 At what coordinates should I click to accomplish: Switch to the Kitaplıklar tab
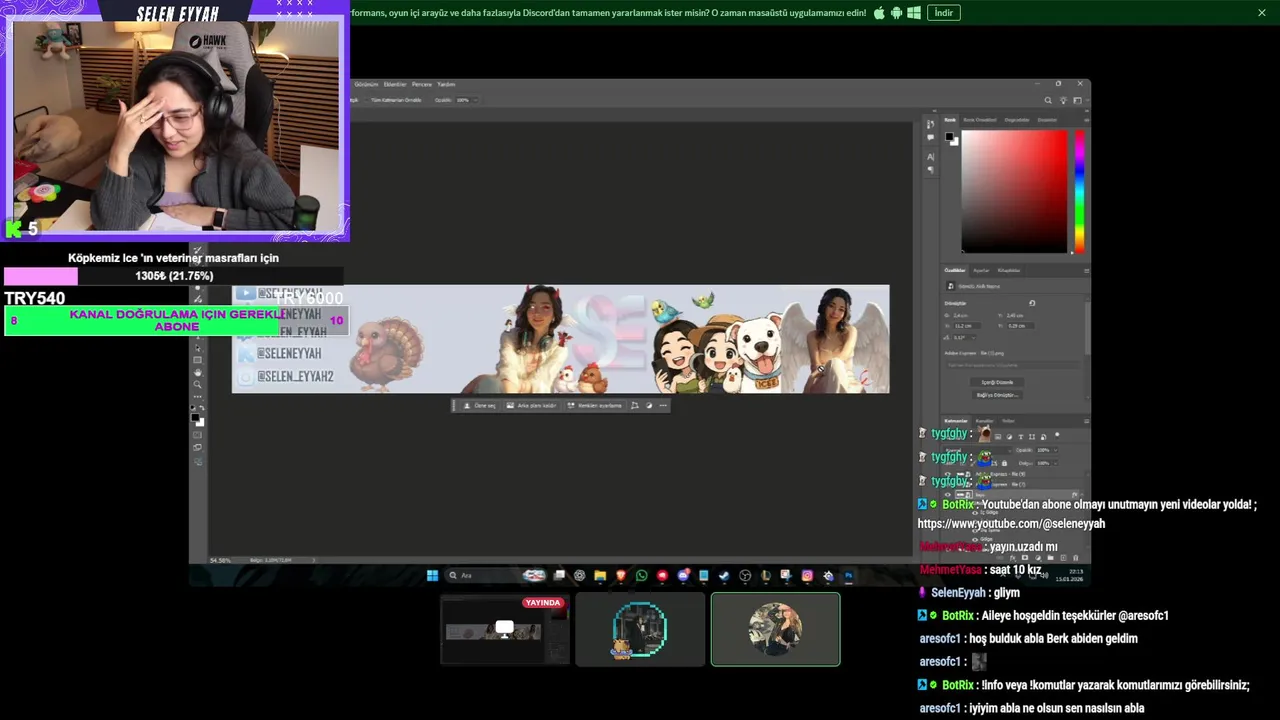(x=1008, y=270)
